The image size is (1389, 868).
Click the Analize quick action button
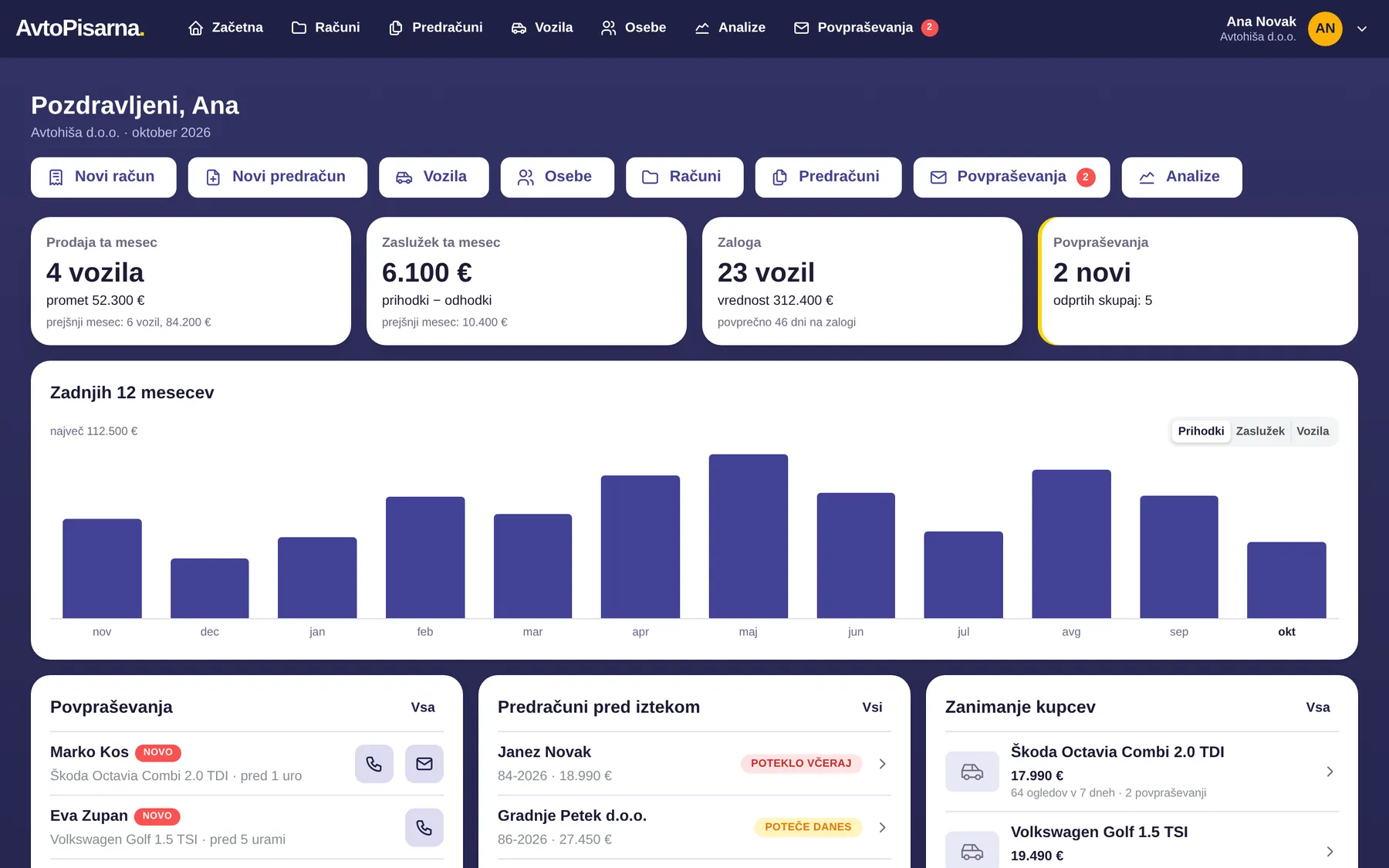pos(1182,177)
